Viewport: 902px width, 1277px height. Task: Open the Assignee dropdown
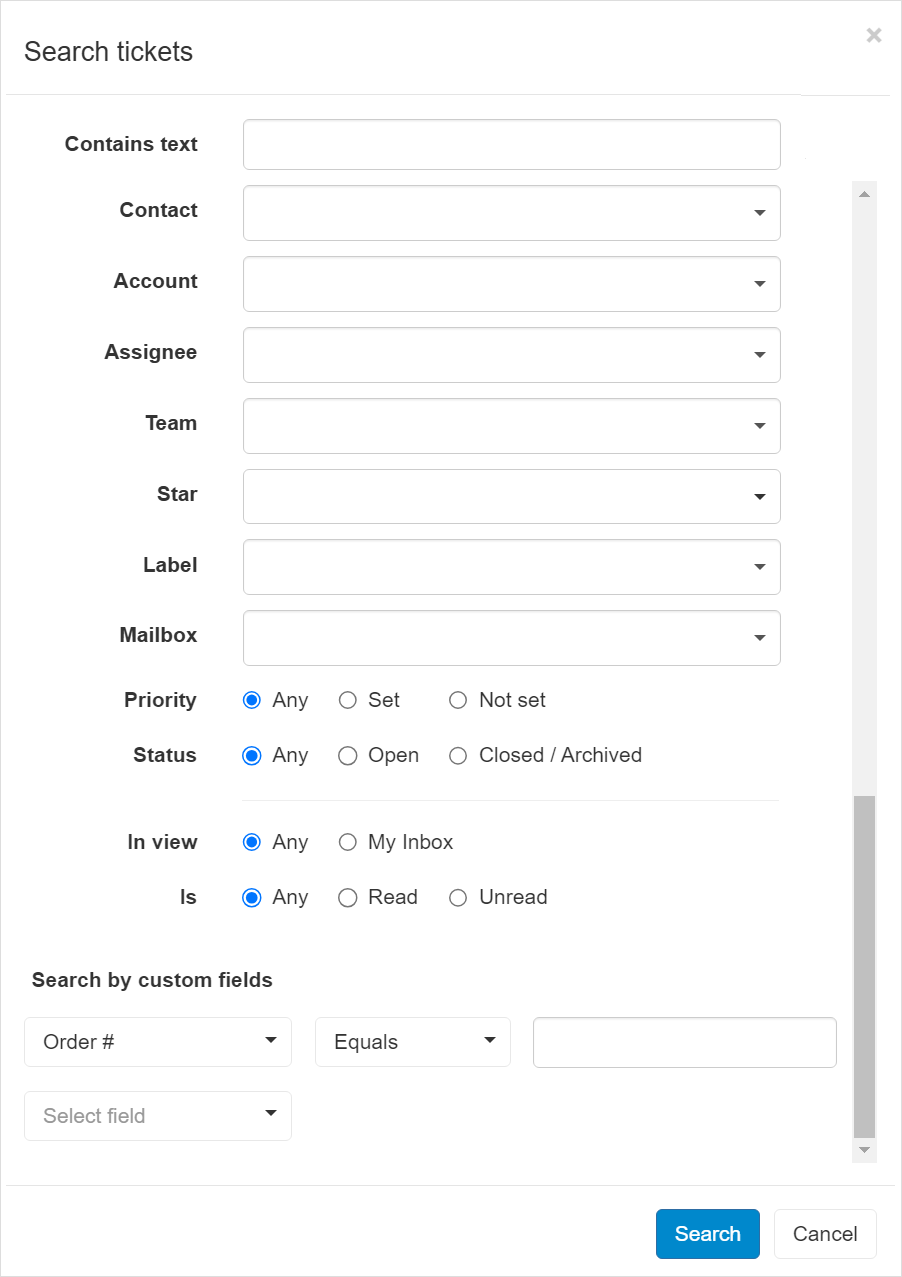click(511, 355)
